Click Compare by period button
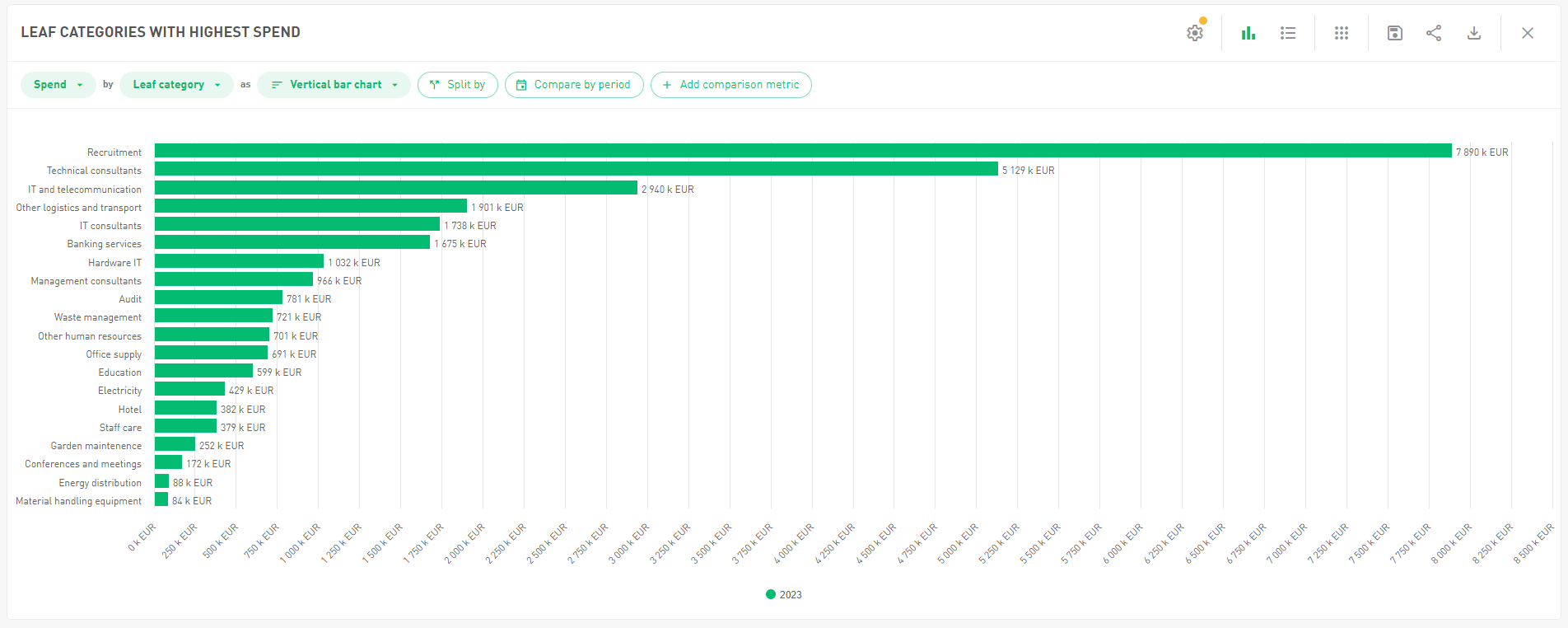1568x628 pixels. coord(574,85)
